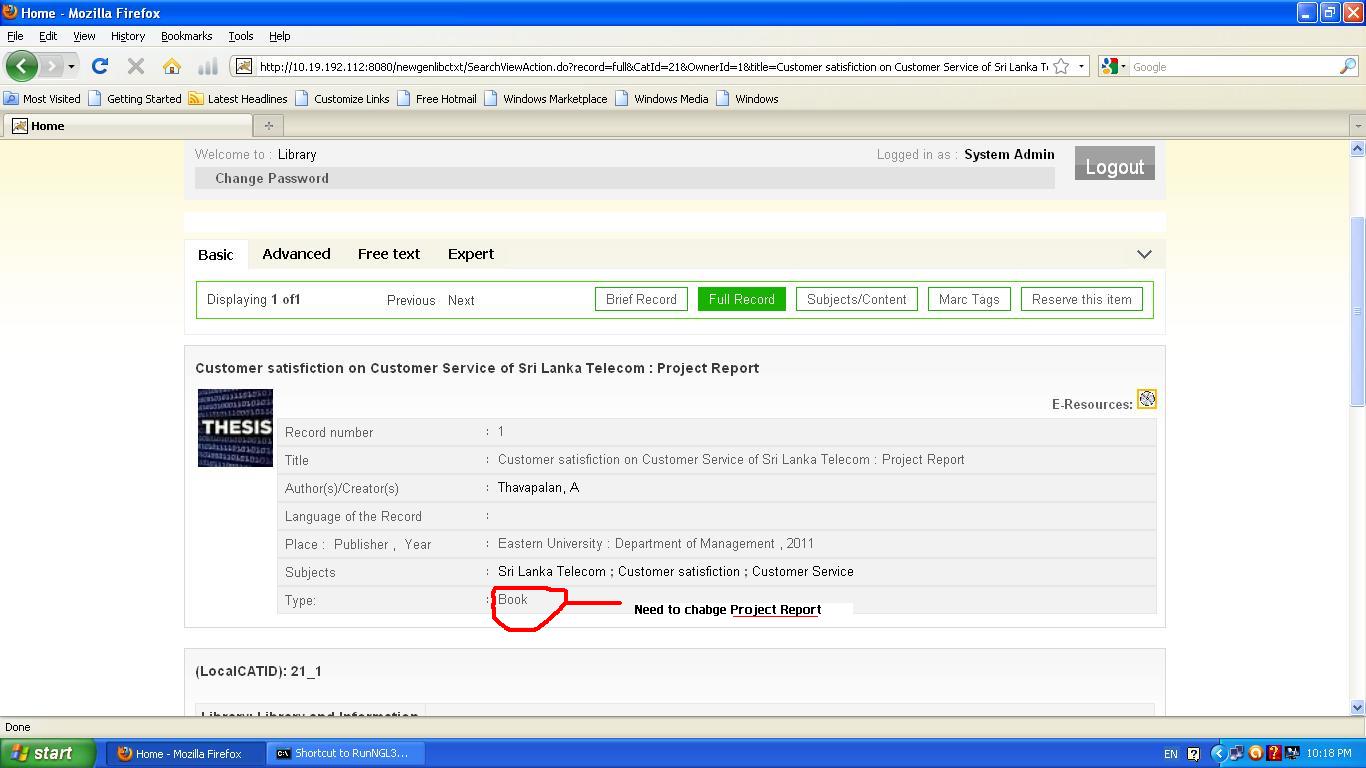This screenshot has width=1366, height=768.
Task: Open the list all tabs dropdown
Action: pyautogui.click(x=1357, y=126)
